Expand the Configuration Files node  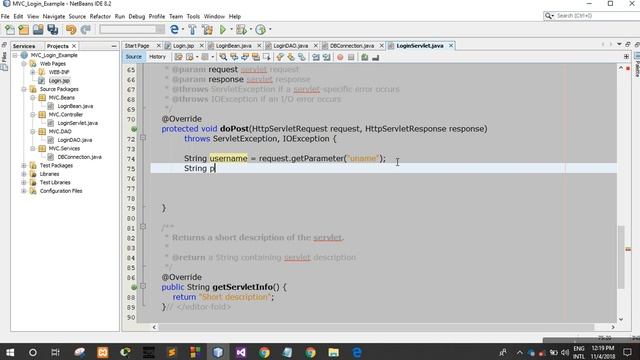(24, 191)
